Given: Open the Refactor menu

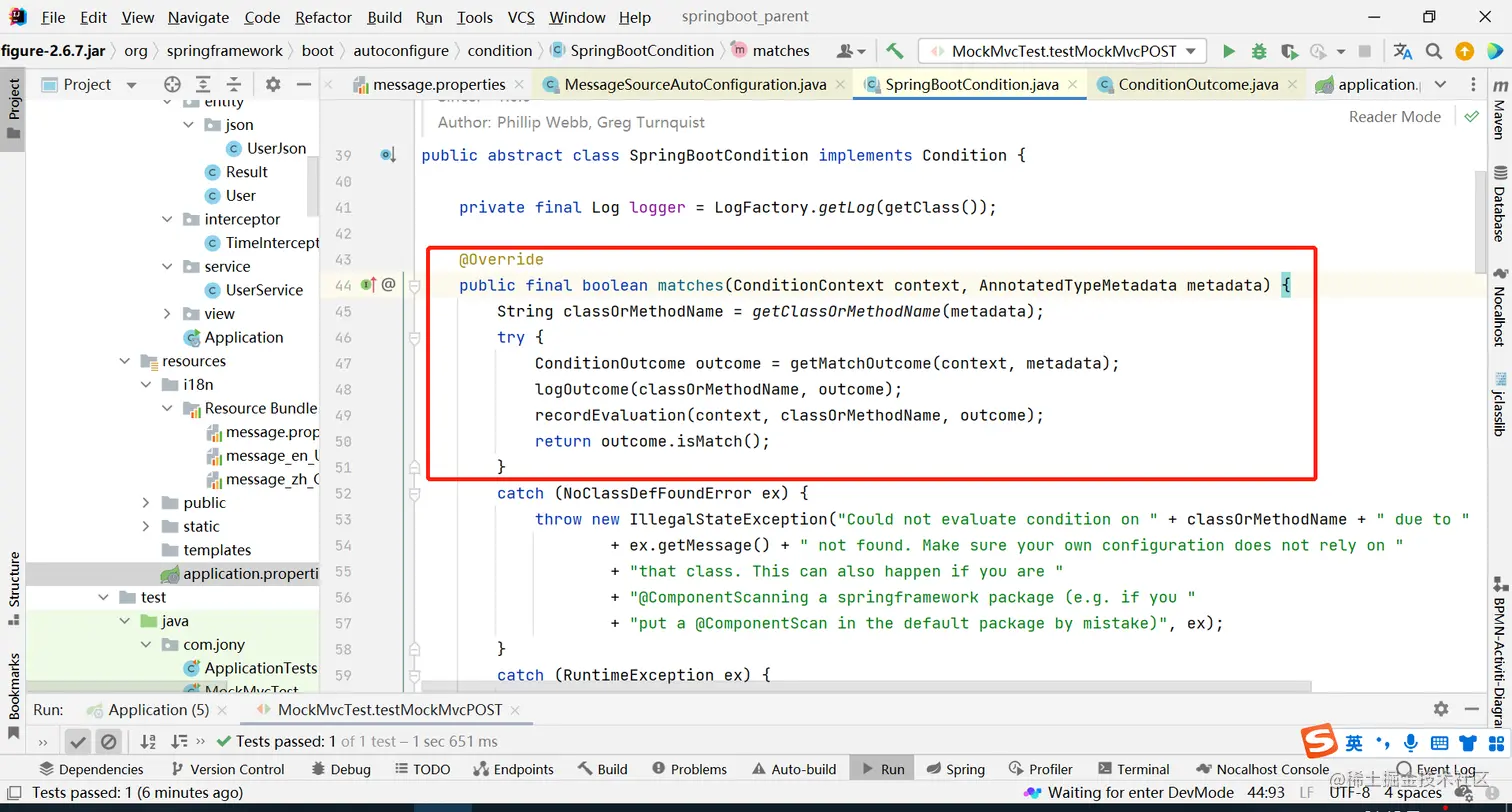Looking at the screenshot, I should click(323, 17).
